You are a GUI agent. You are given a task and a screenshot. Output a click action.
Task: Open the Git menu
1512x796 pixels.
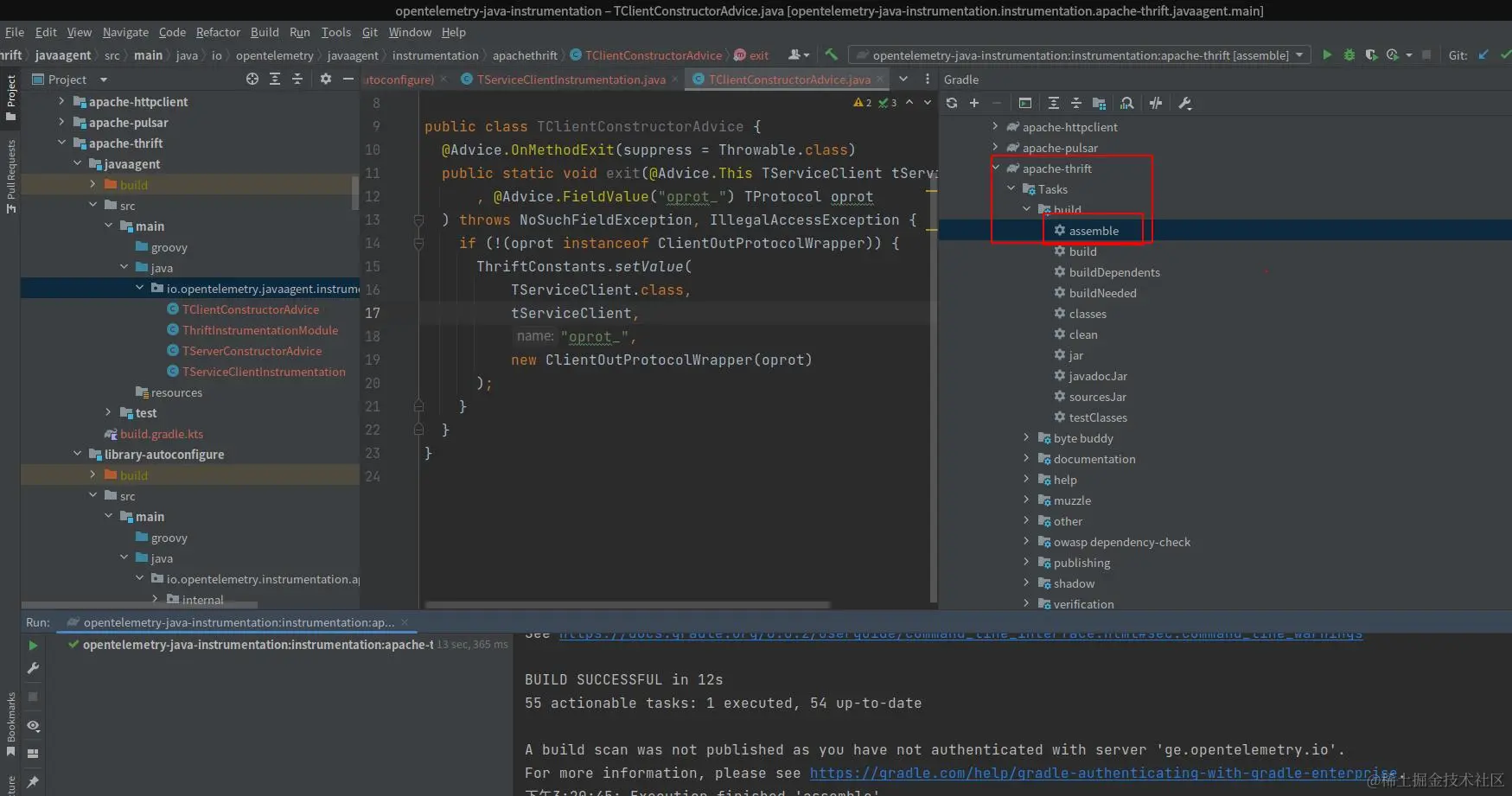370,32
